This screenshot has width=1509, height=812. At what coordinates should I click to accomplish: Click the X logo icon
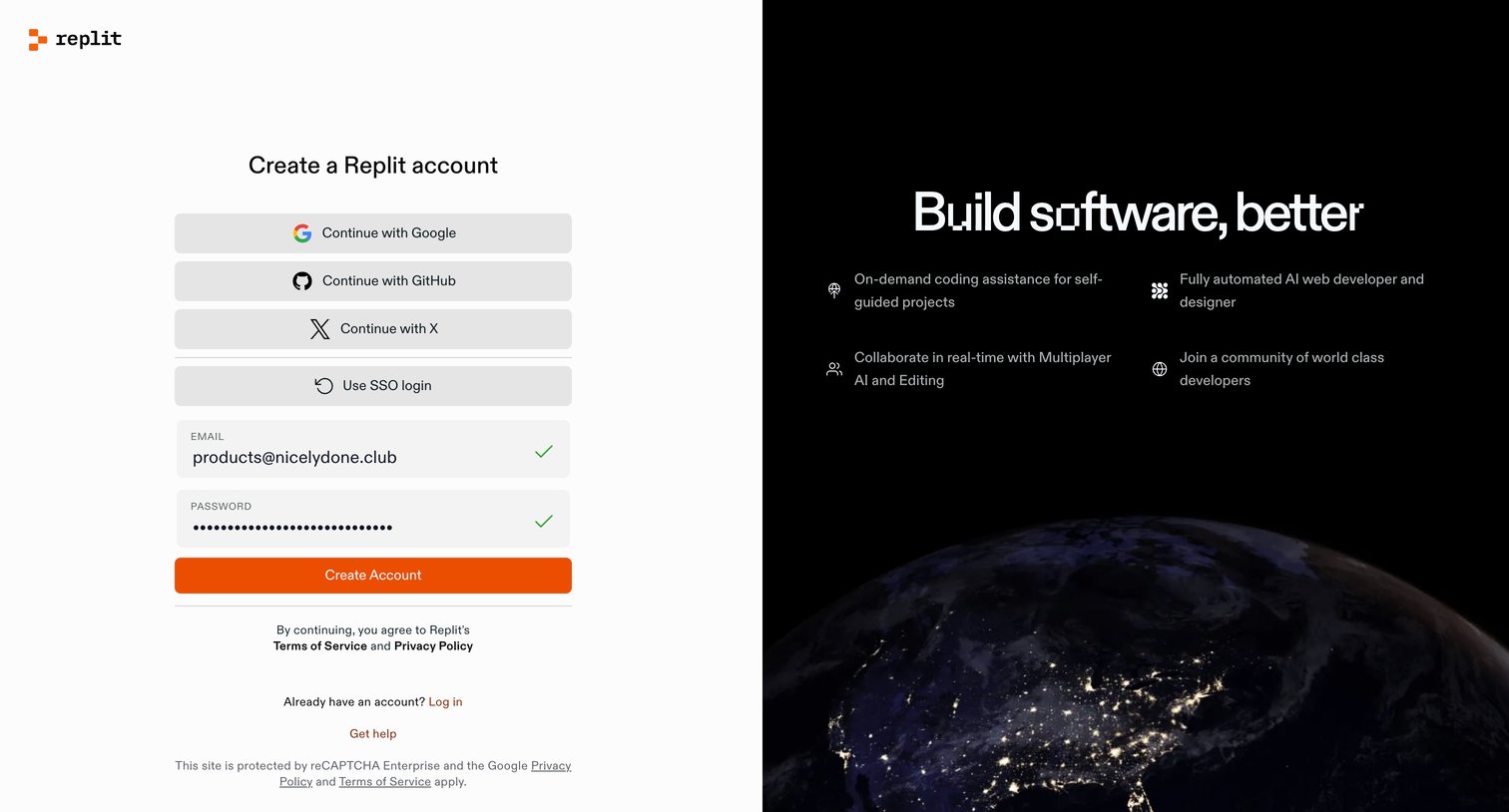[319, 329]
